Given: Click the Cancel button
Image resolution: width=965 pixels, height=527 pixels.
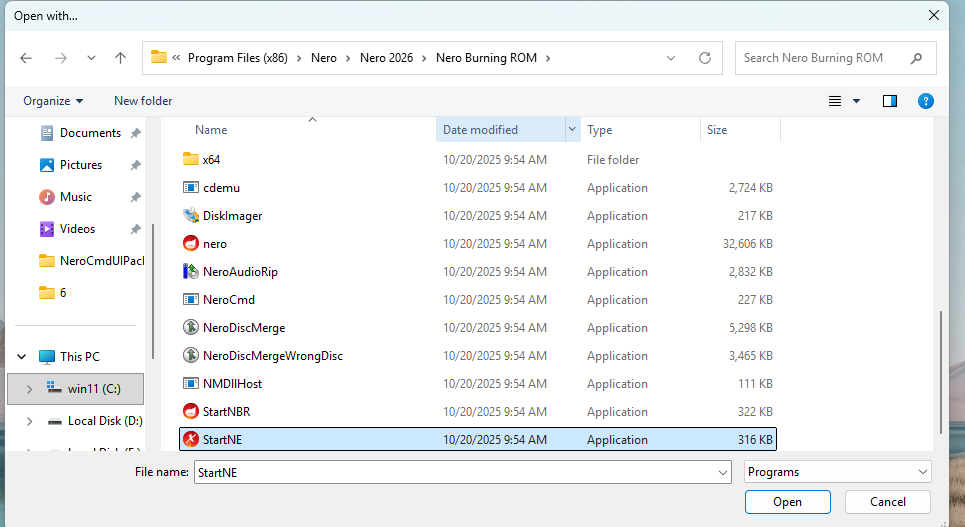Looking at the screenshot, I should pyautogui.click(x=887, y=502).
